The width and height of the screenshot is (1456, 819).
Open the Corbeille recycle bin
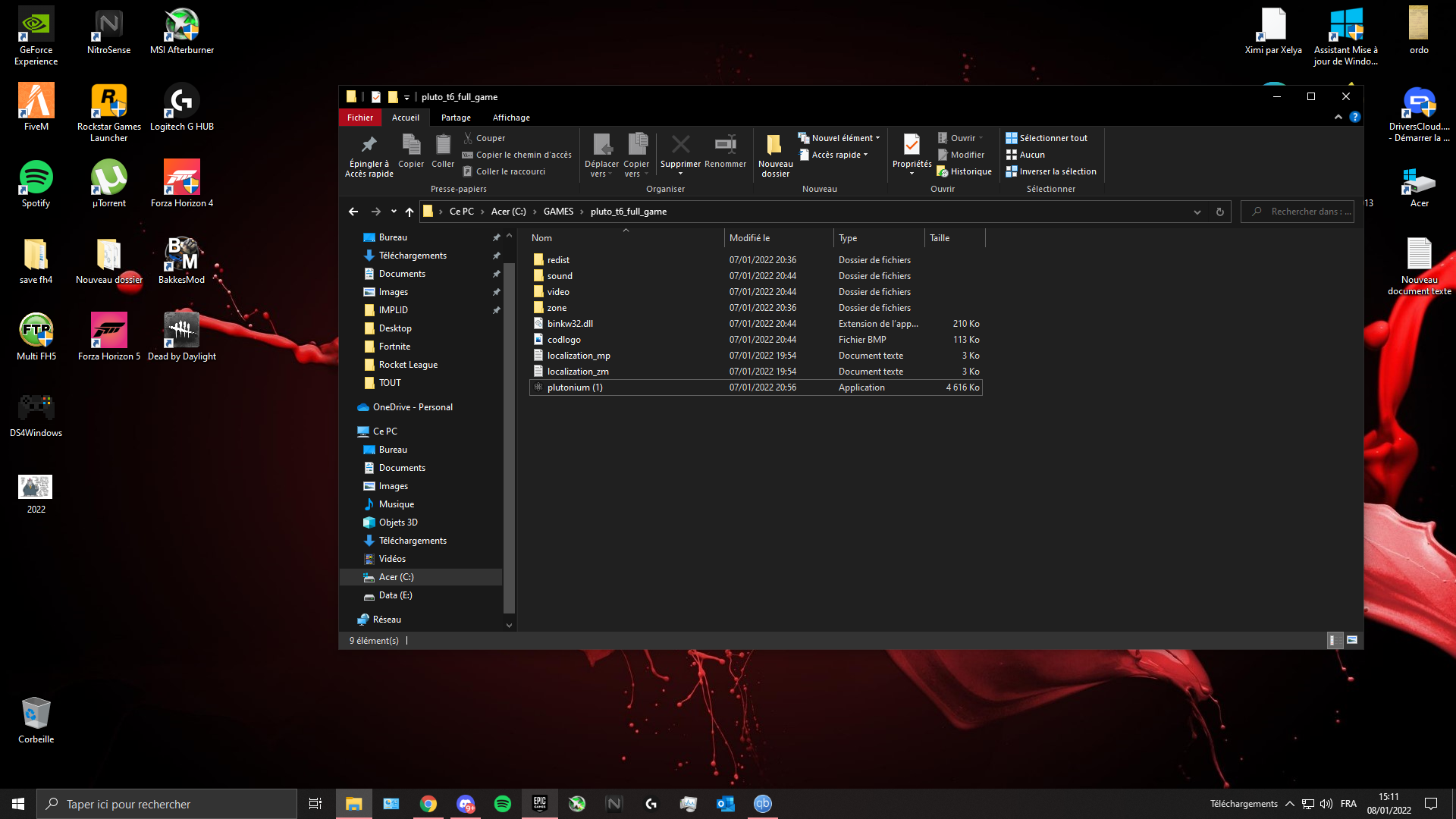(x=36, y=720)
